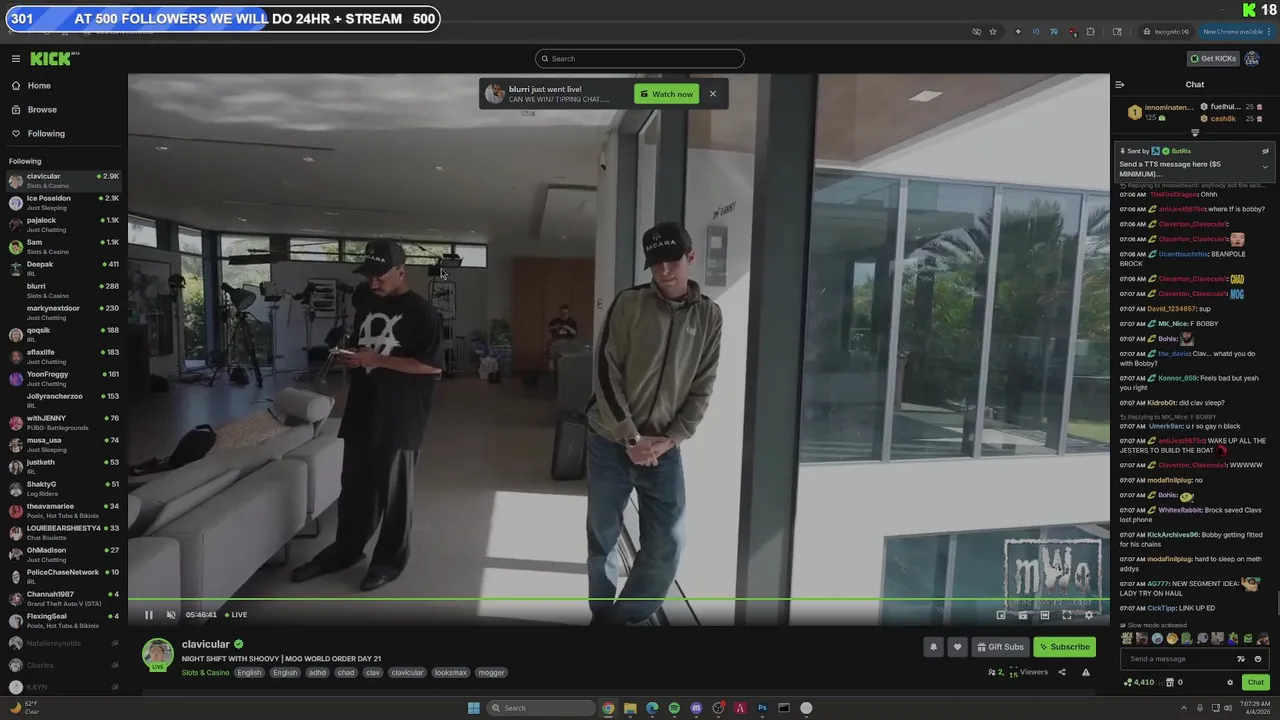Screen dimensions: 1280x720
Task: Select the mogger tag
Action: (x=491, y=673)
